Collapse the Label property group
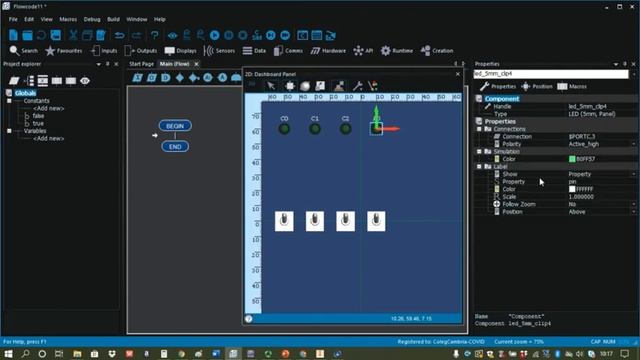The image size is (640, 360). pos(479,167)
